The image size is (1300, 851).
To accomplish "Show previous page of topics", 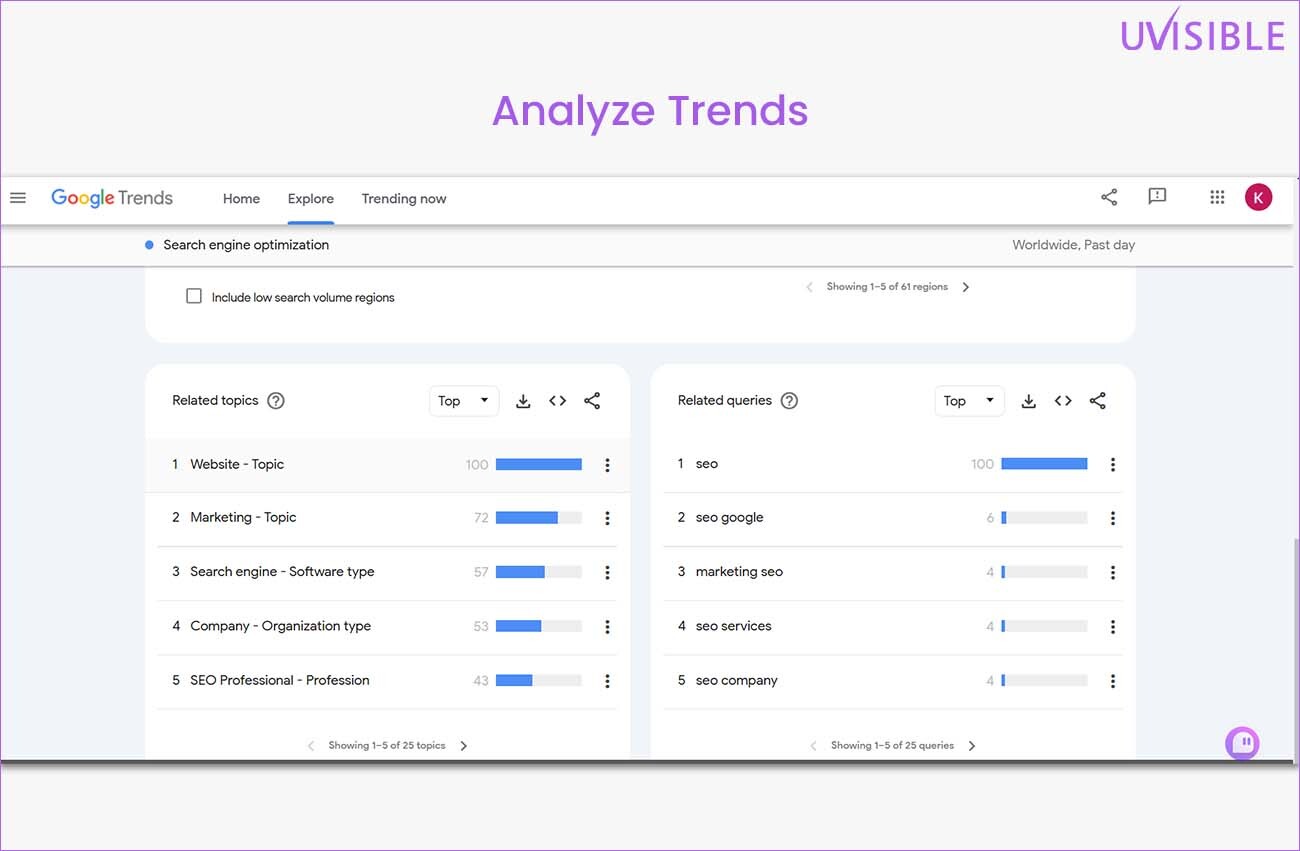I will click(311, 746).
